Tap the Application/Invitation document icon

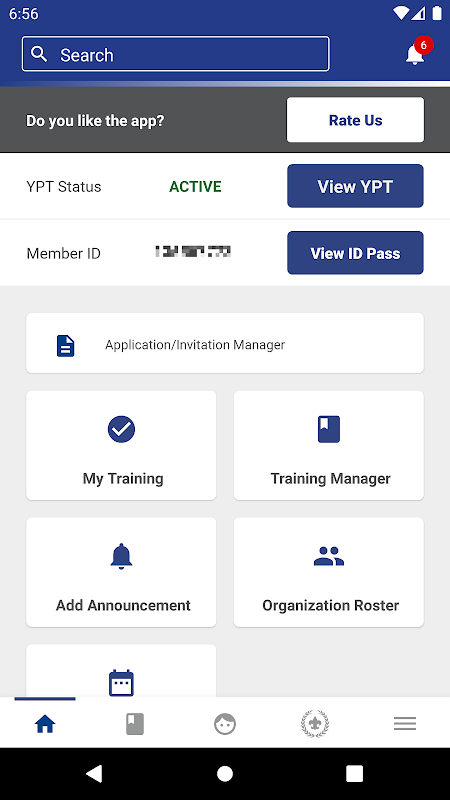65,345
